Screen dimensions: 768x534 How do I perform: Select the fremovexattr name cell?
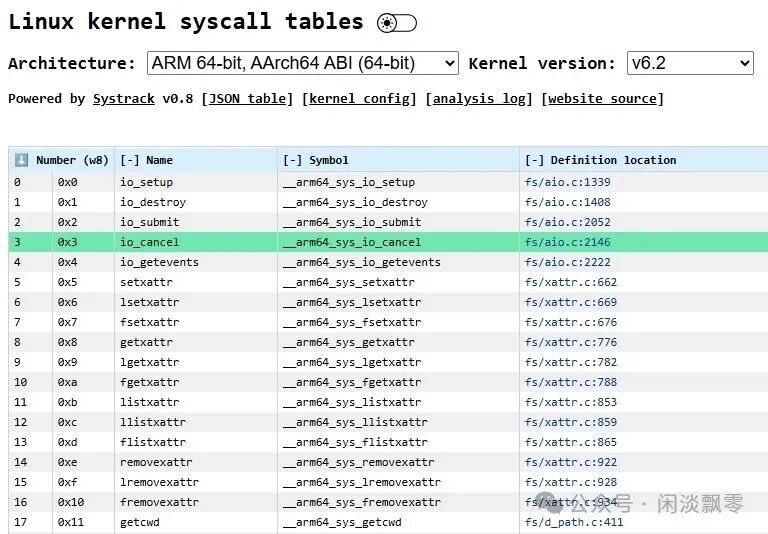196,502
